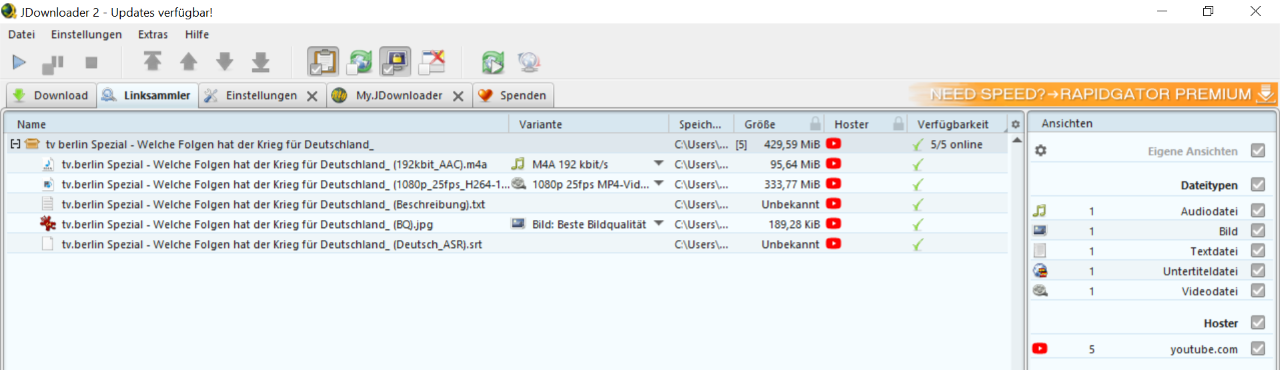This screenshot has height=370, width=1280.
Task: Switch to the Linksammler tab
Action: (146, 96)
